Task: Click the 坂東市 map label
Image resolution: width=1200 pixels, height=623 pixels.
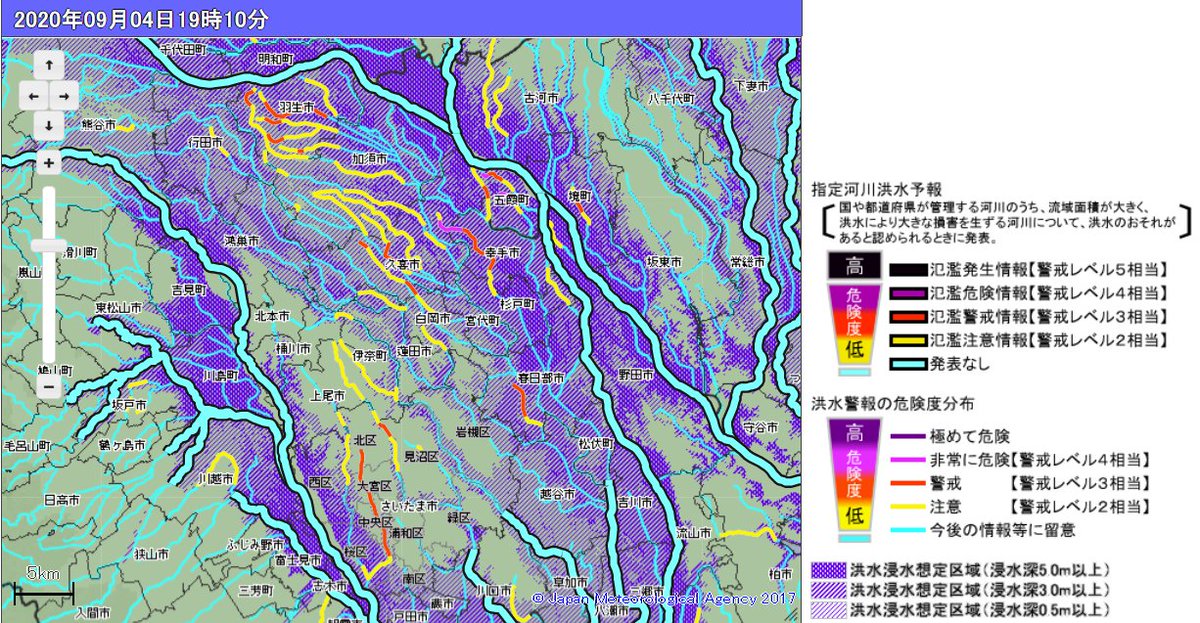Action: (663, 261)
